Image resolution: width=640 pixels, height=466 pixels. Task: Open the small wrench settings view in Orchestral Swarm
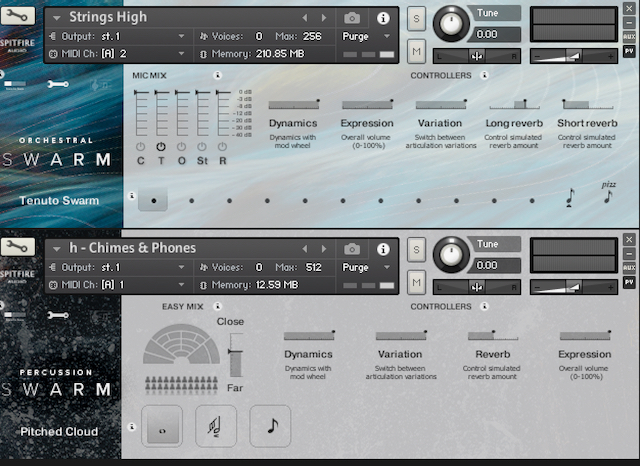[58, 84]
